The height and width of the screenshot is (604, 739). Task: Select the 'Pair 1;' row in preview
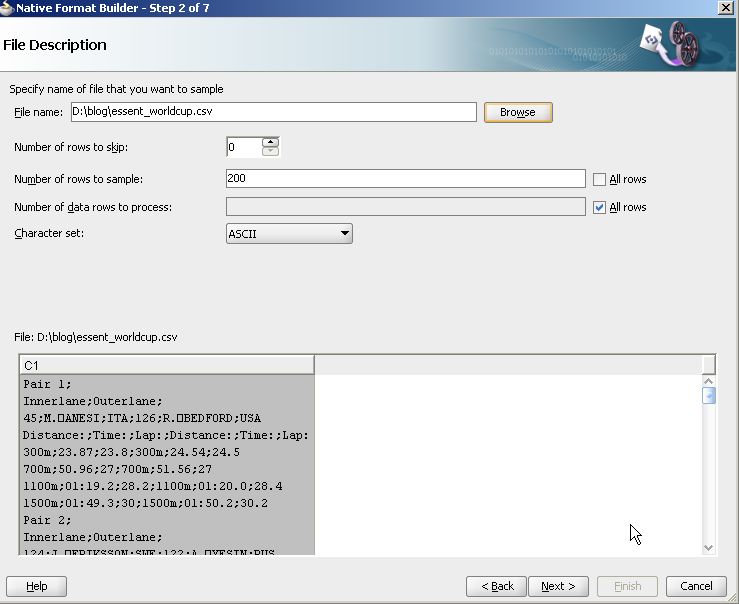coord(166,383)
